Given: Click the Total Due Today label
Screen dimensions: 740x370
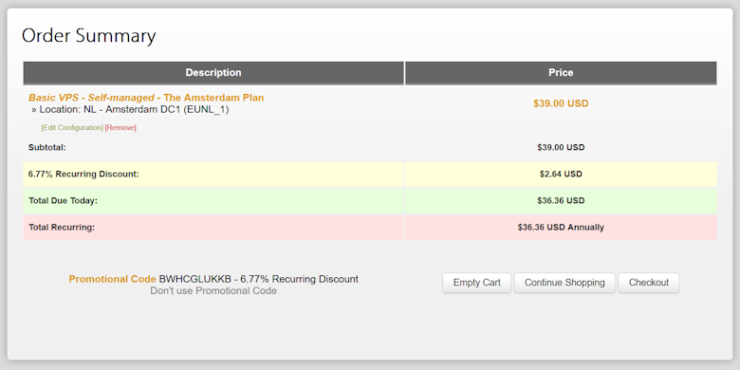Looking at the screenshot, I should pos(63,201).
